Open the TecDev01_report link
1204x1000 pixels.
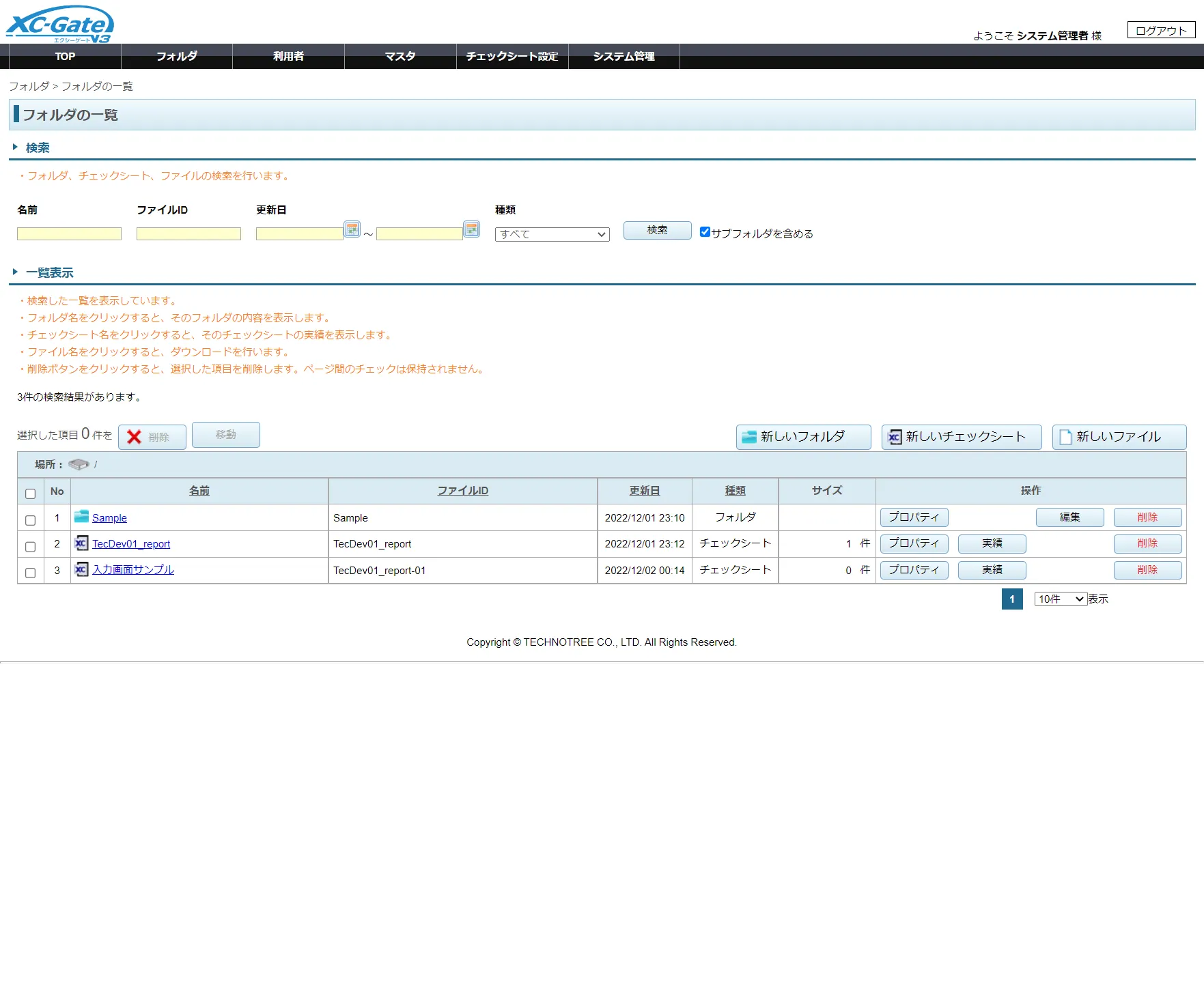point(131,544)
